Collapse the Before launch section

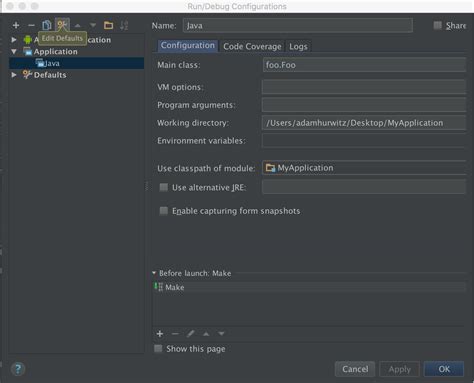pyautogui.click(x=154, y=273)
